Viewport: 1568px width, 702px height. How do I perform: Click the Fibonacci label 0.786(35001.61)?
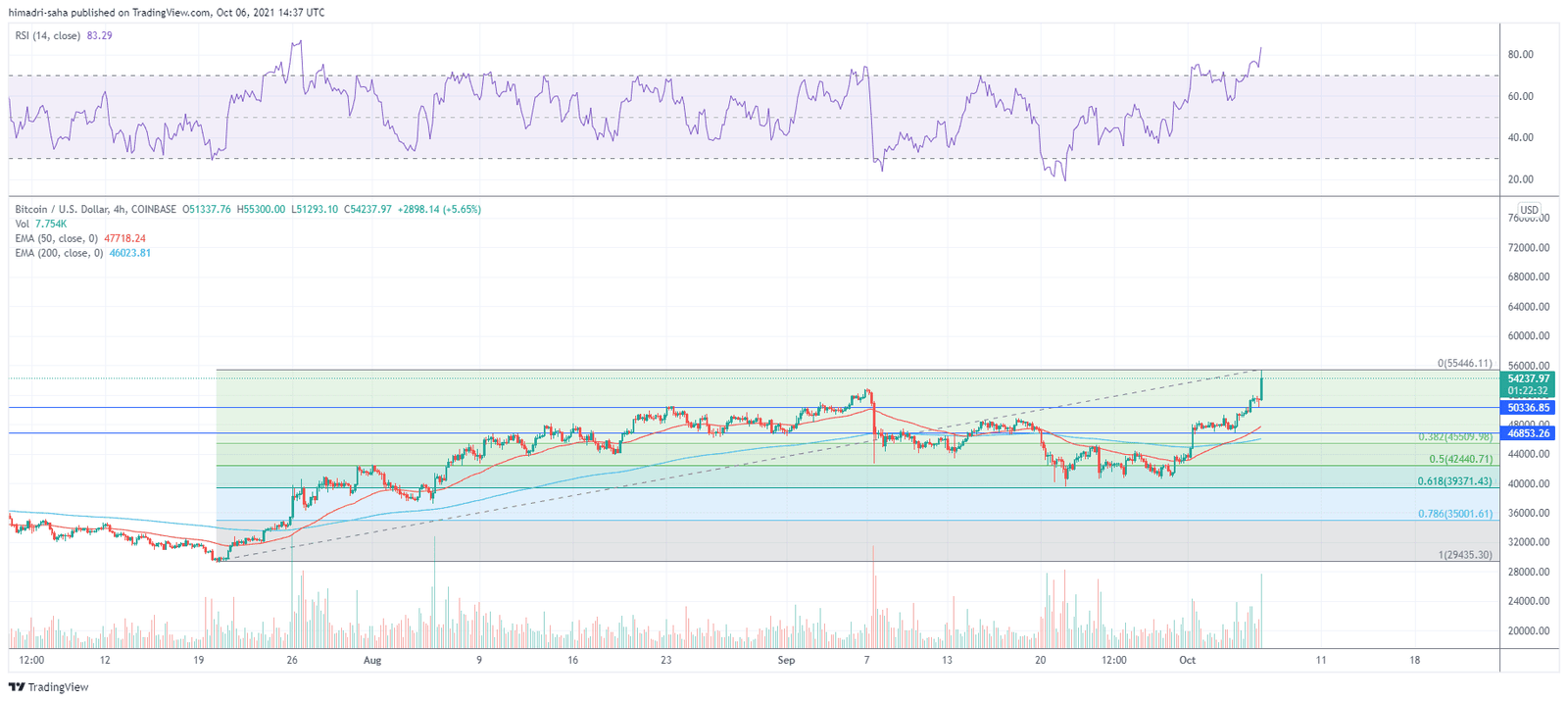pyautogui.click(x=1455, y=514)
